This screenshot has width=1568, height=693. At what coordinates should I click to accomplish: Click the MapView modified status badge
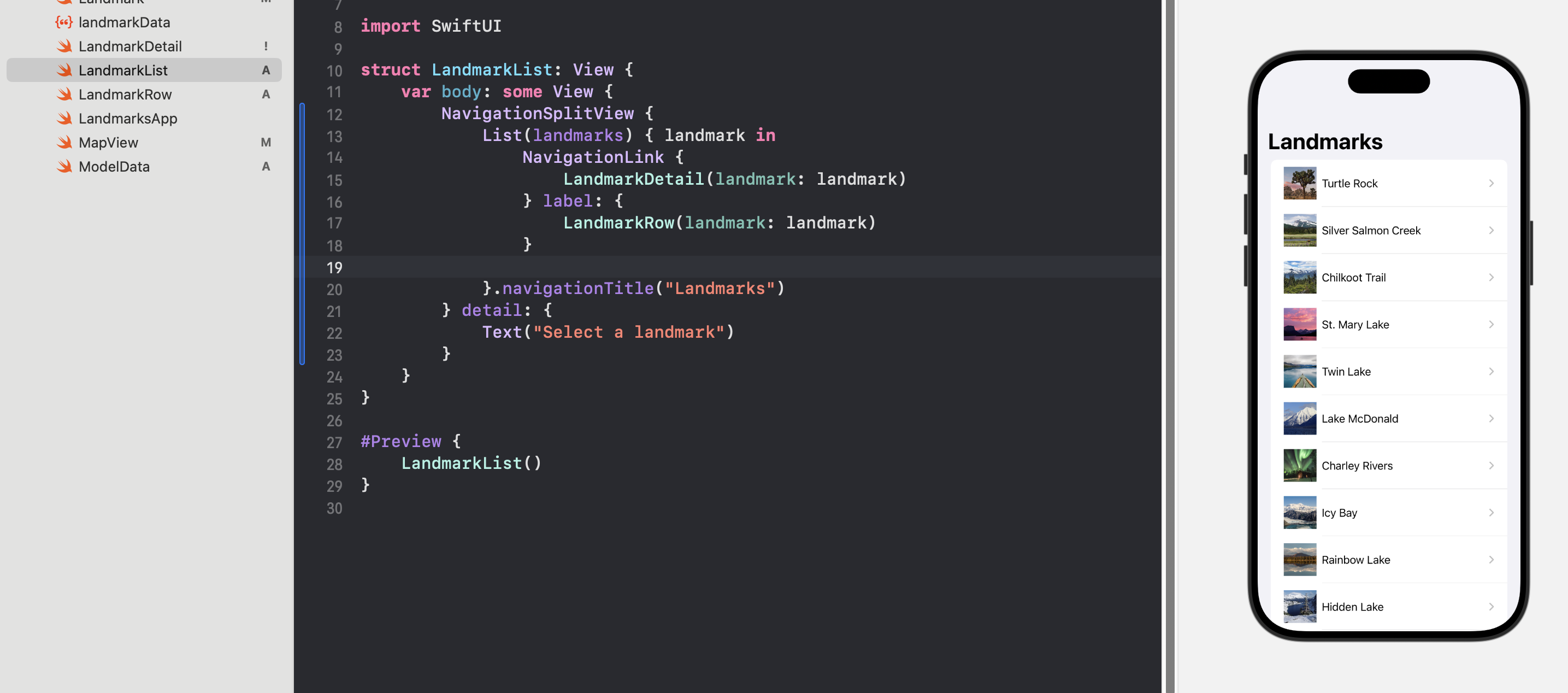(x=266, y=143)
